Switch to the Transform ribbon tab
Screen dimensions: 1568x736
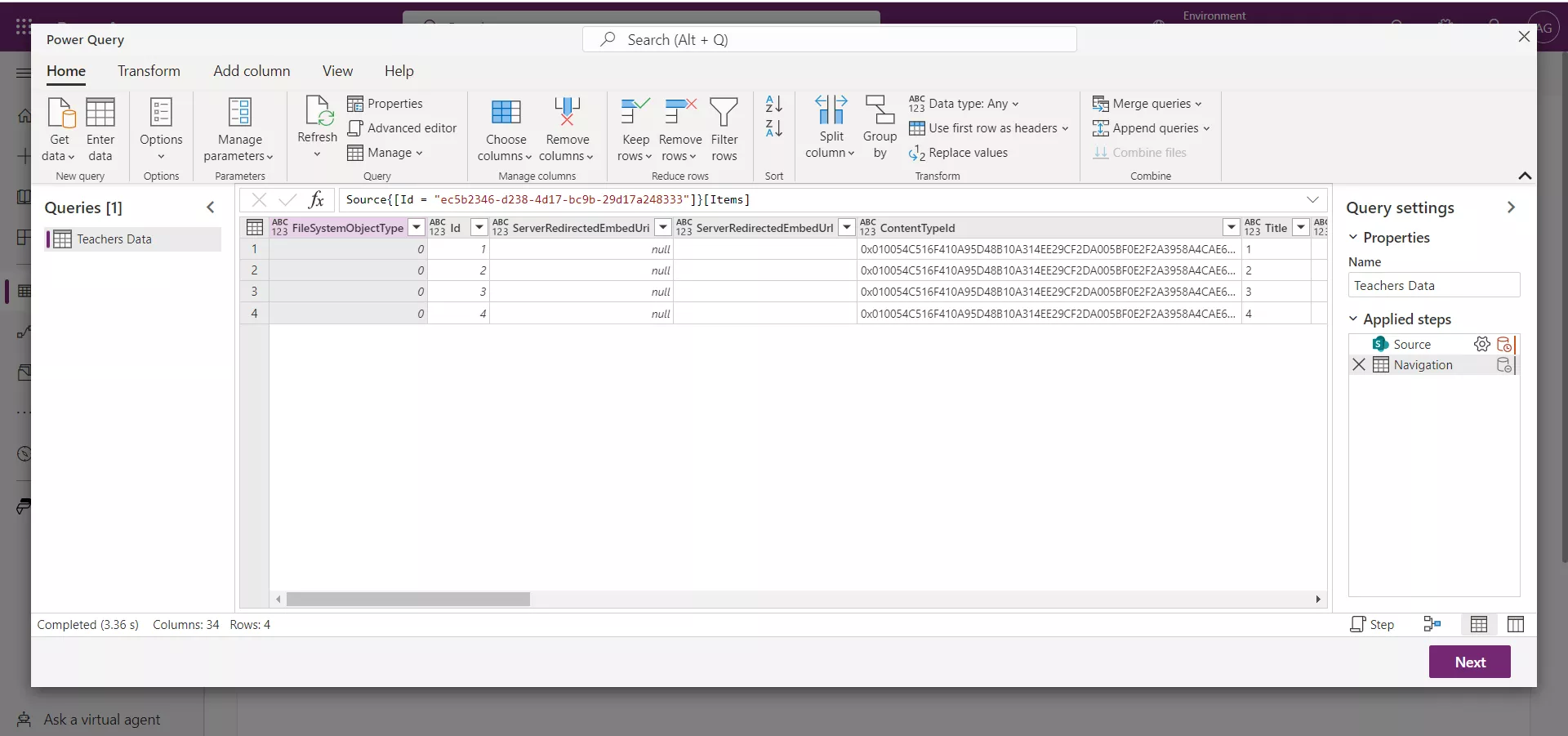click(x=149, y=71)
